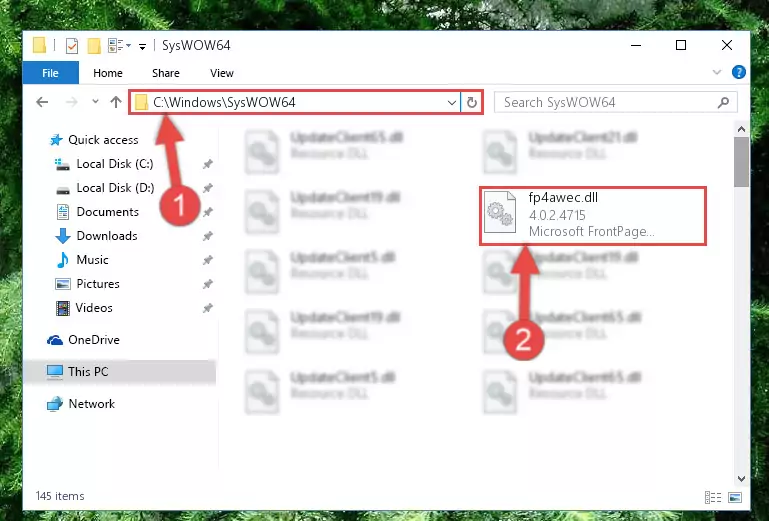Switch to the Home ribbon tab

pyautogui.click(x=107, y=73)
